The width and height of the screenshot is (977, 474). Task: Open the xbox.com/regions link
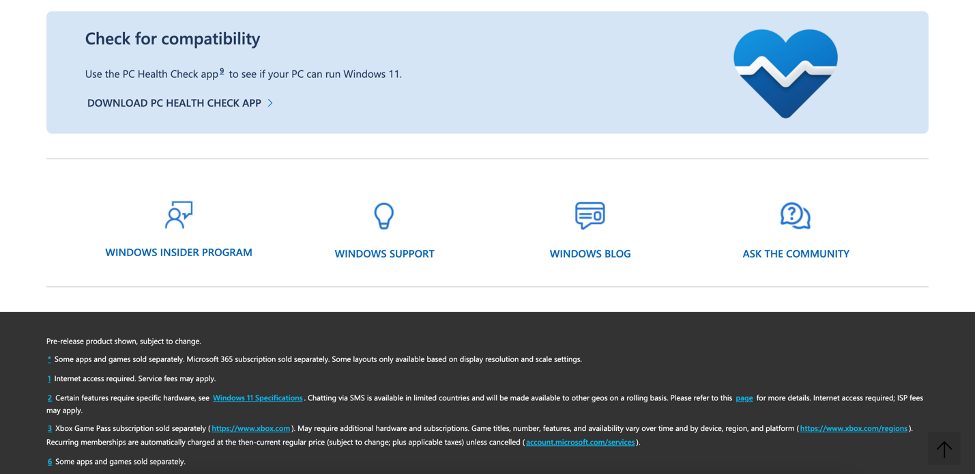[x=853, y=428]
